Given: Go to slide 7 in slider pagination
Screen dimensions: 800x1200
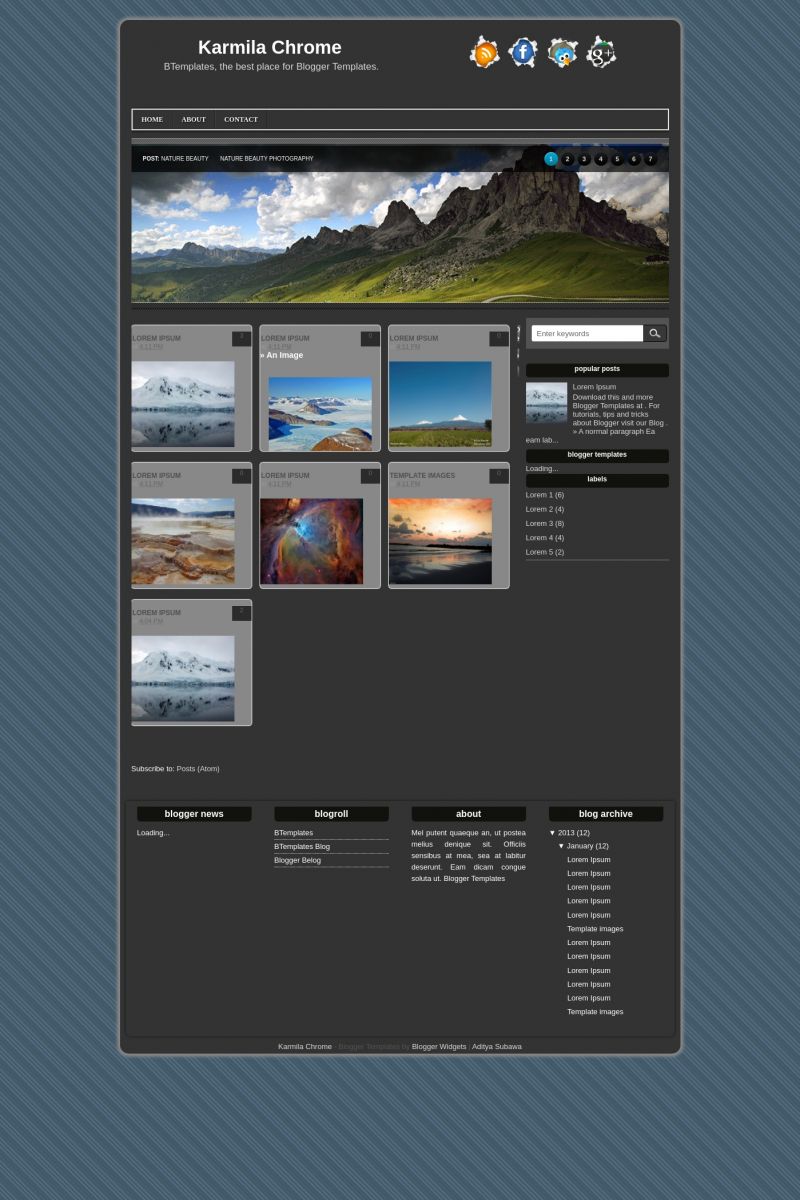Looking at the screenshot, I should pos(650,159).
